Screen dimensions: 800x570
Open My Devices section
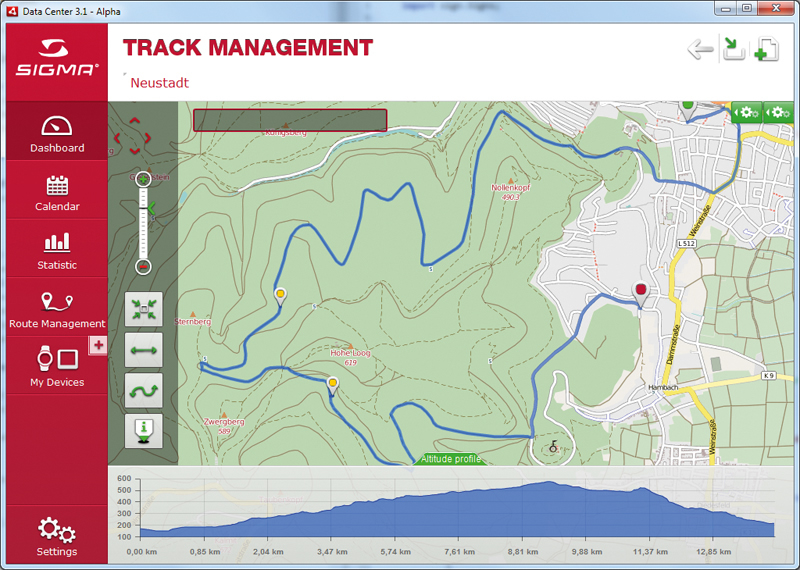point(57,367)
